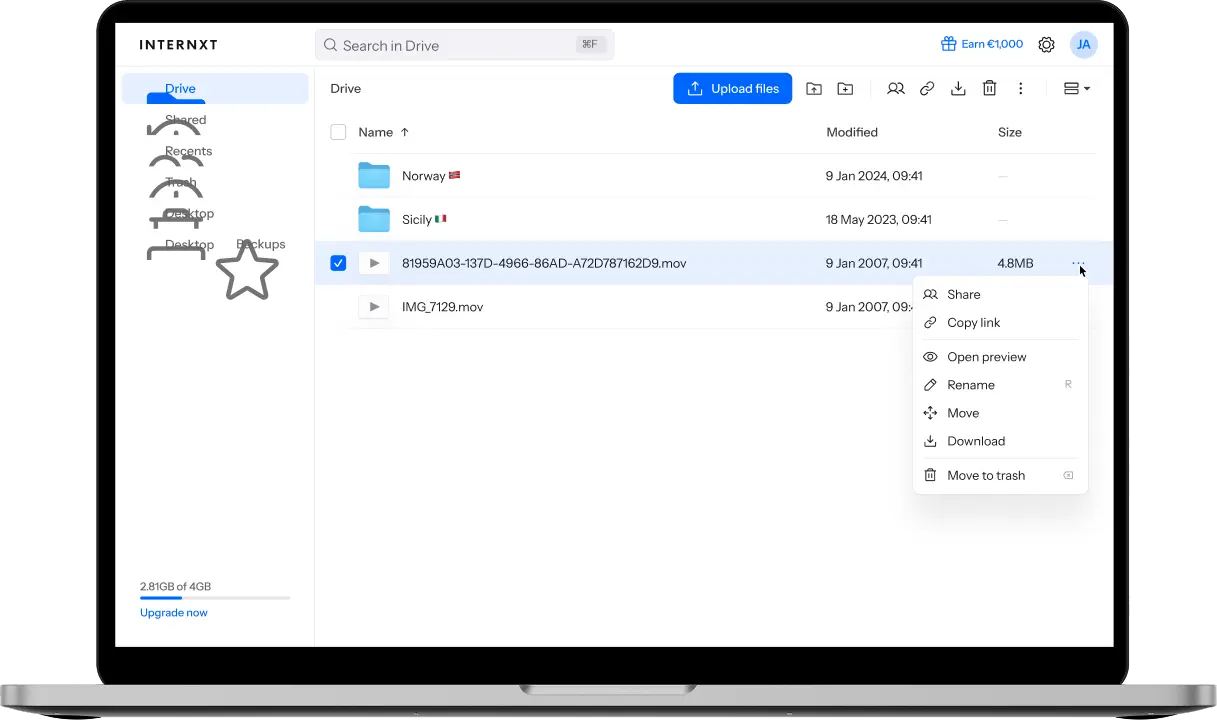Click the upload folder icon in toolbar
Screen dimensions: 1217x720
[x=814, y=89]
